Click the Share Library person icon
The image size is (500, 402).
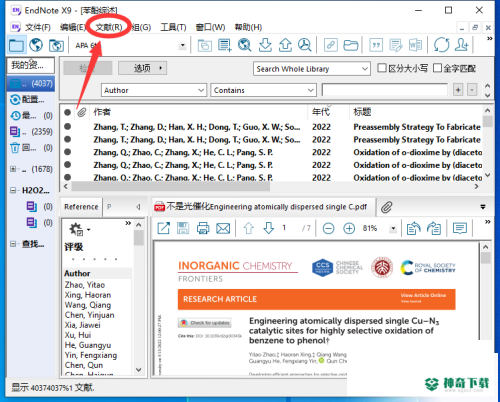462,45
